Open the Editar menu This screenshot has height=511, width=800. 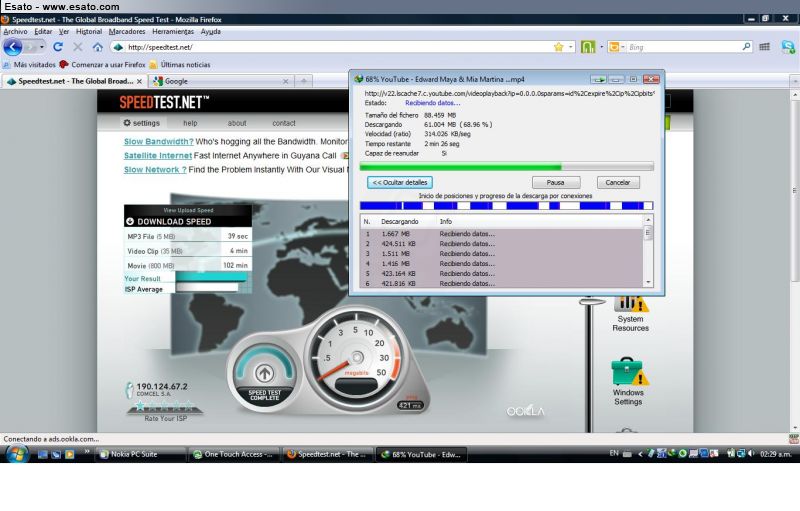coord(43,31)
